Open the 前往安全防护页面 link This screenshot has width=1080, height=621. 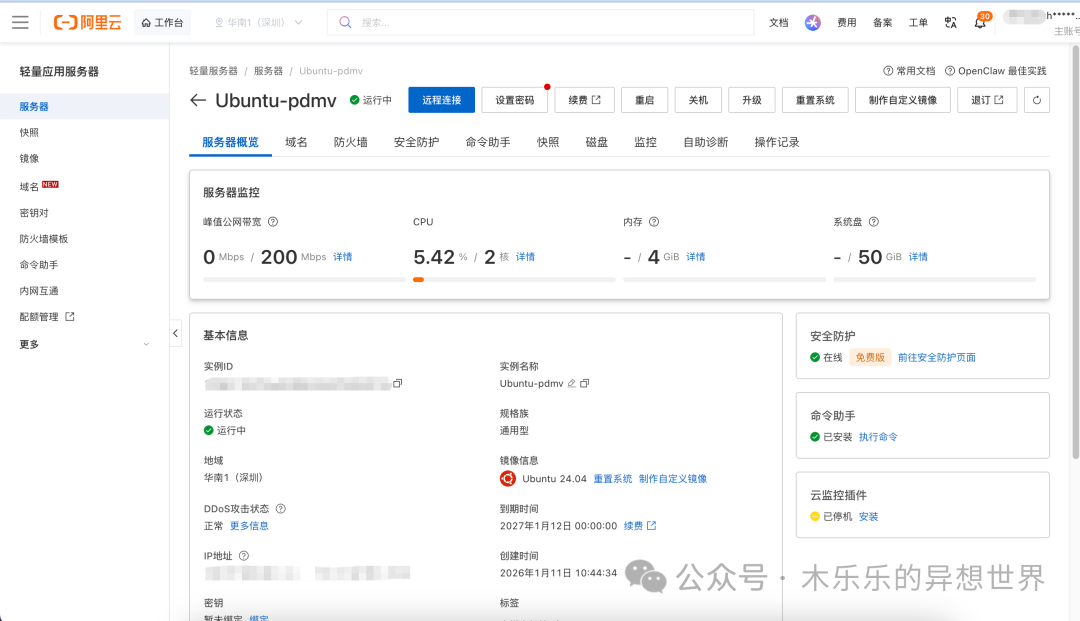[x=936, y=357]
